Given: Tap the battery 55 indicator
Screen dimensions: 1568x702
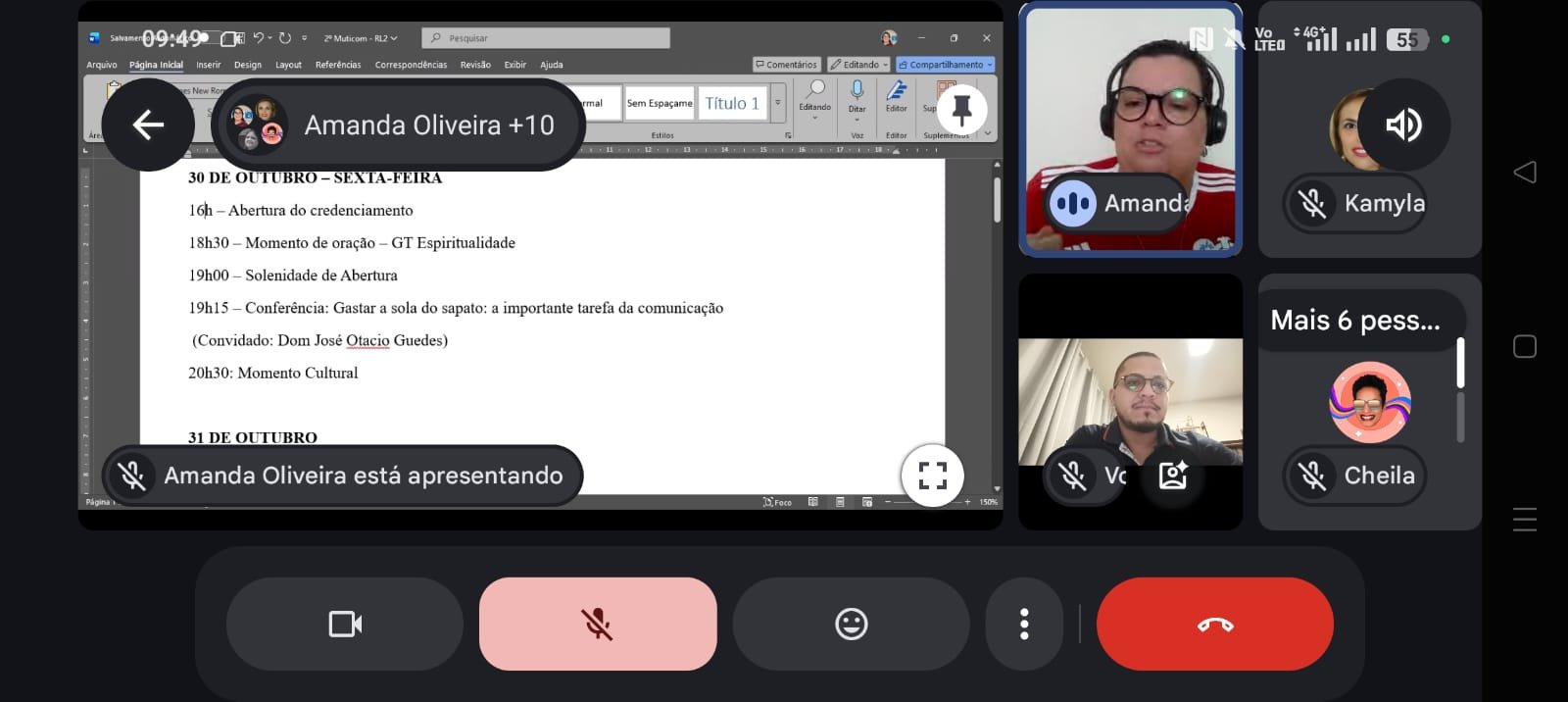Looking at the screenshot, I should tap(1408, 39).
